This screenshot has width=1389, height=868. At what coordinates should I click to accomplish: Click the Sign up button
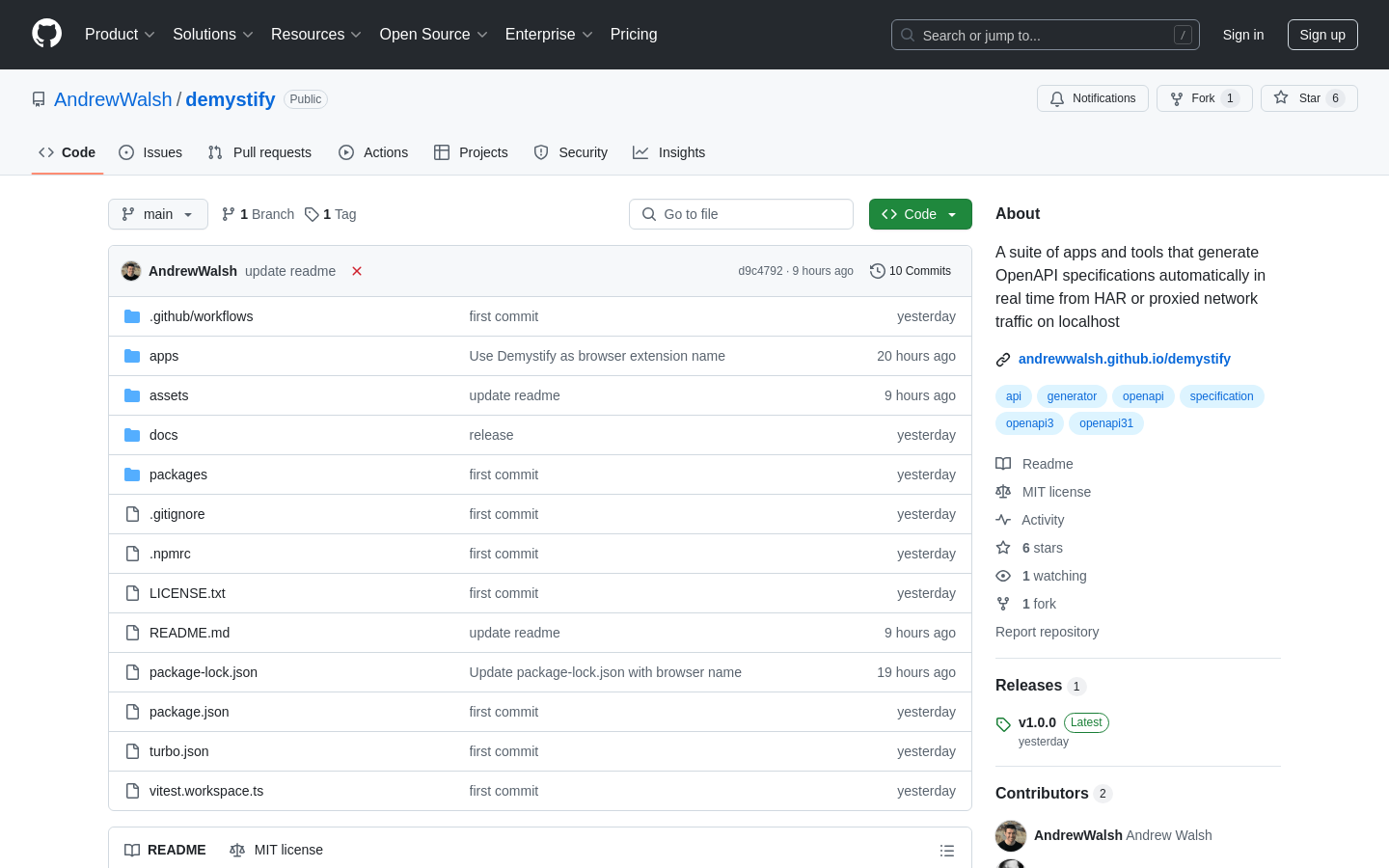[x=1322, y=35]
